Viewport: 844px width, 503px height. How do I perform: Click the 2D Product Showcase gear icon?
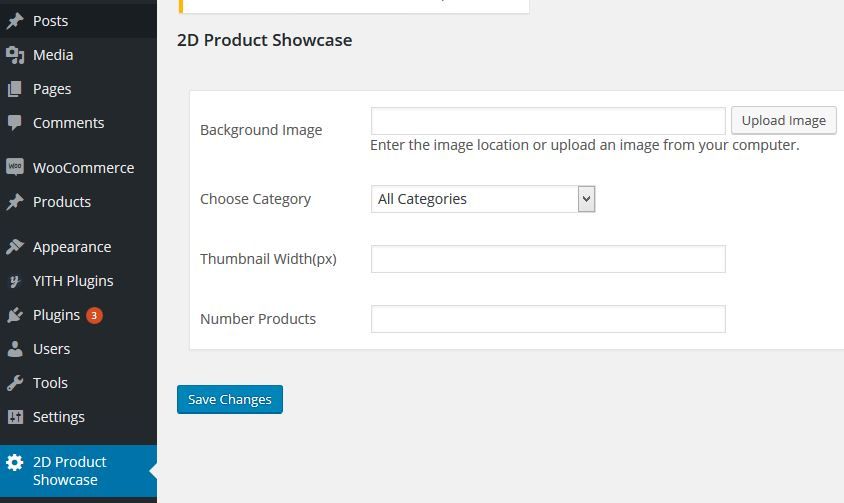coord(15,463)
